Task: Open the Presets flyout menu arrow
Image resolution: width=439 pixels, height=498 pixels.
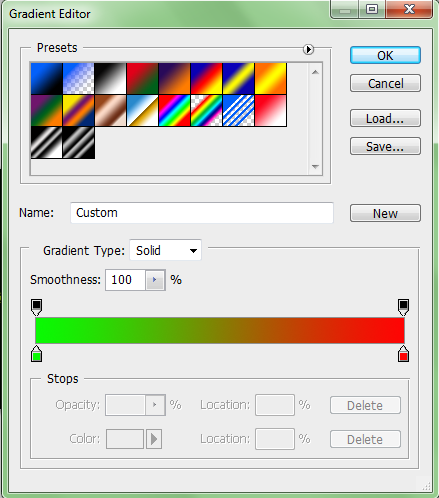Action: point(308,49)
